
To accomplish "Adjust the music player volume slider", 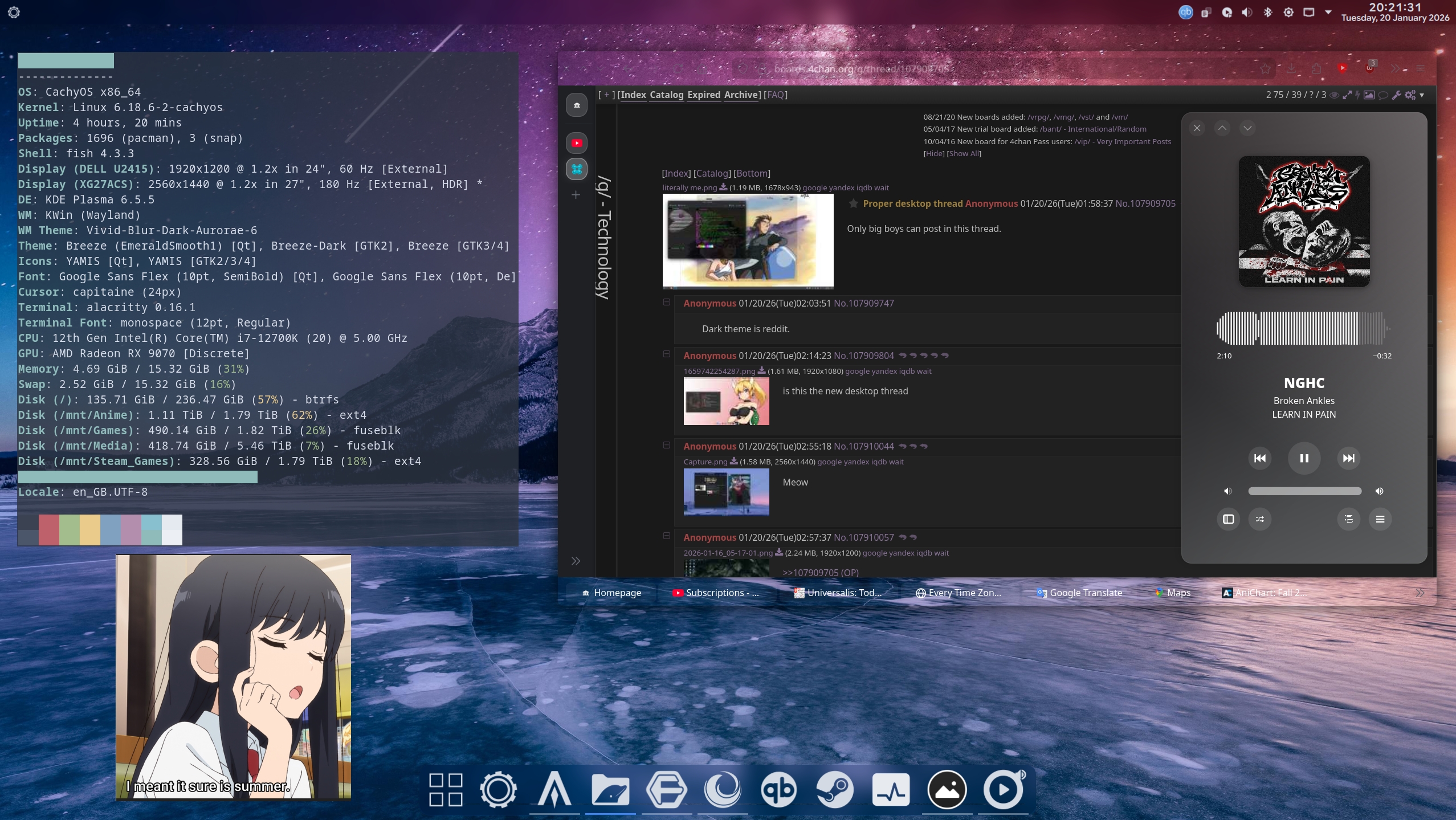I will coord(1304,491).
